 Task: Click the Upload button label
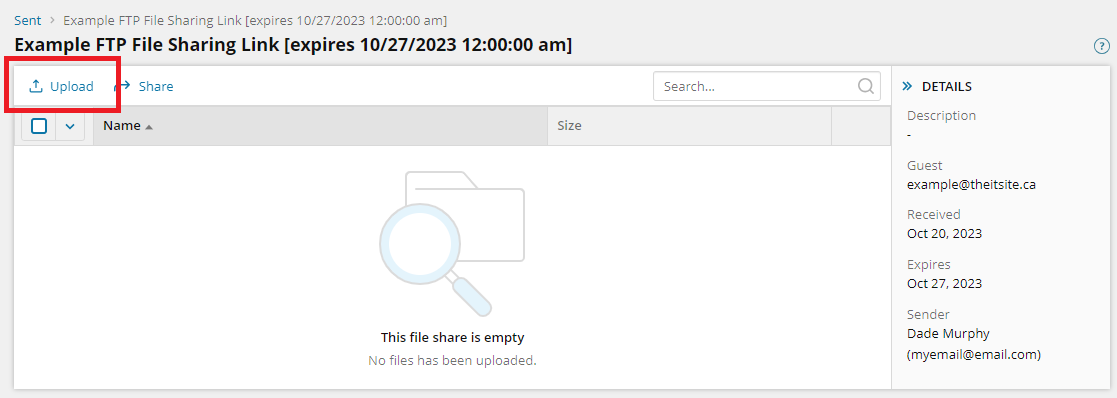click(x=72, y=86)
